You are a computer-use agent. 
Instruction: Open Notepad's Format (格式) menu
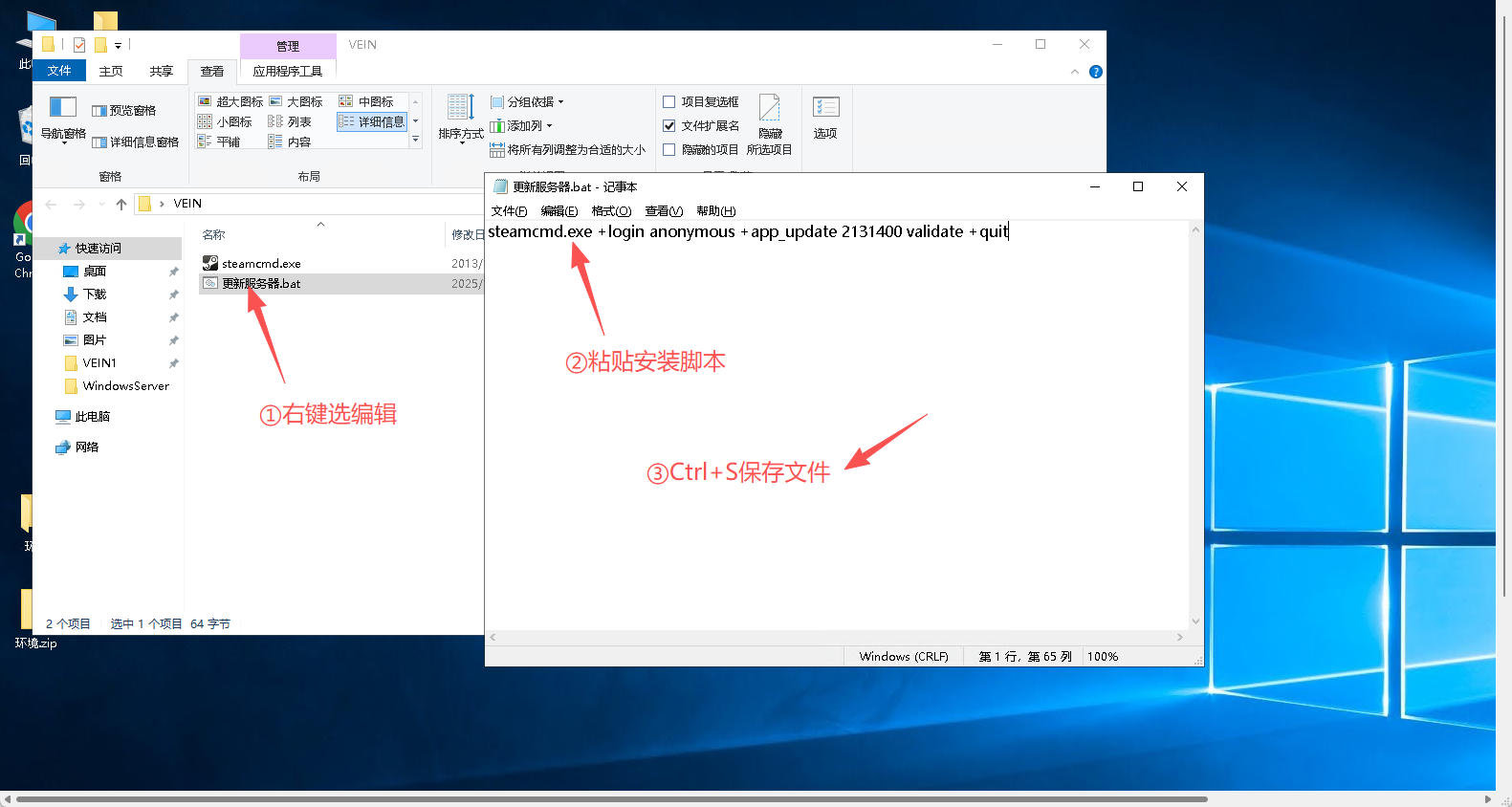[x=611, y=211]
